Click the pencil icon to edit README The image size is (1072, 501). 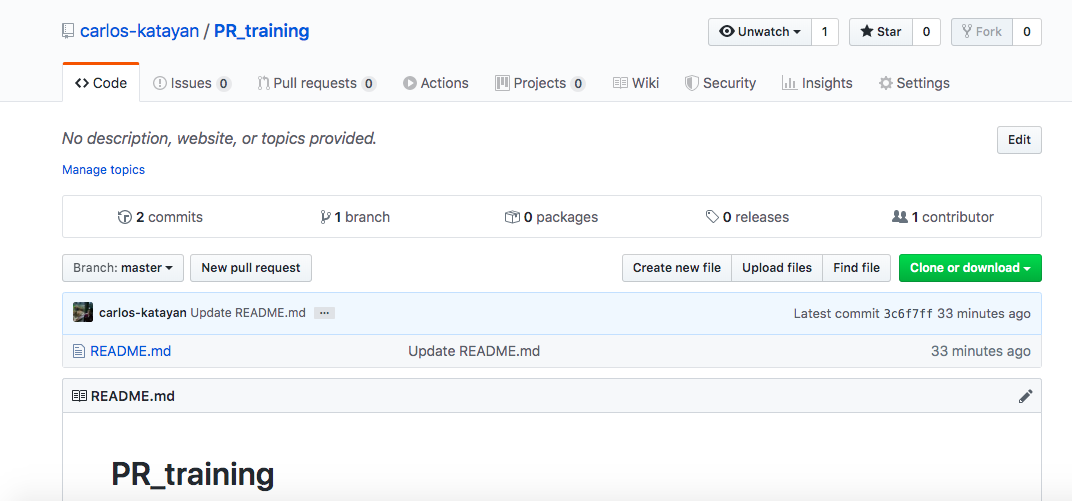[x=1026, y=396]
